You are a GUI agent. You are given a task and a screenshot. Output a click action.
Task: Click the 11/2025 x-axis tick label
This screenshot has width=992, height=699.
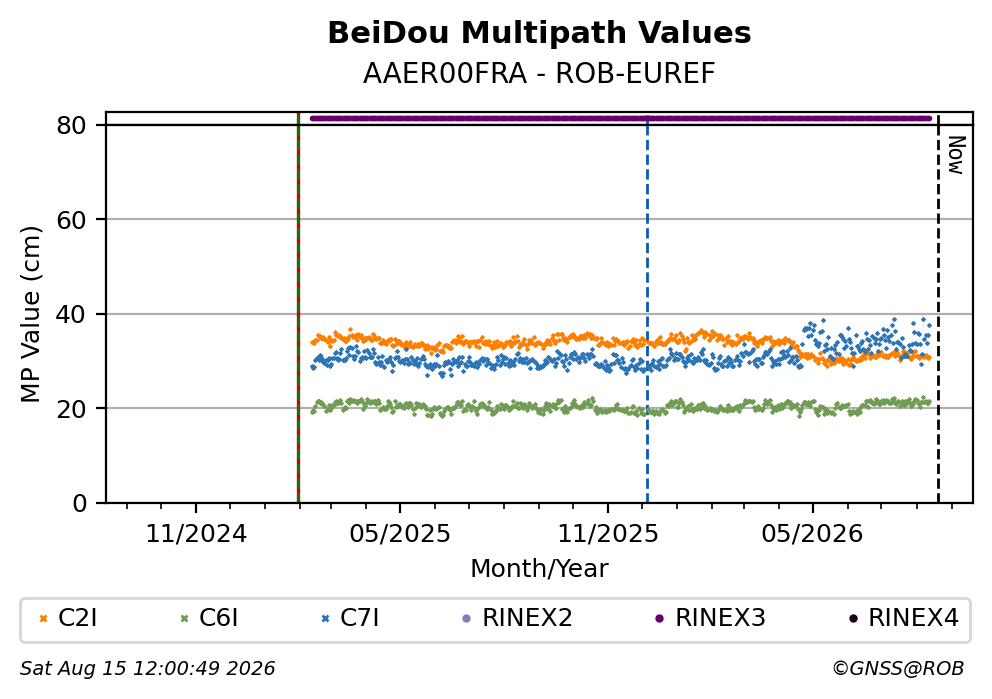pos(607,535)
